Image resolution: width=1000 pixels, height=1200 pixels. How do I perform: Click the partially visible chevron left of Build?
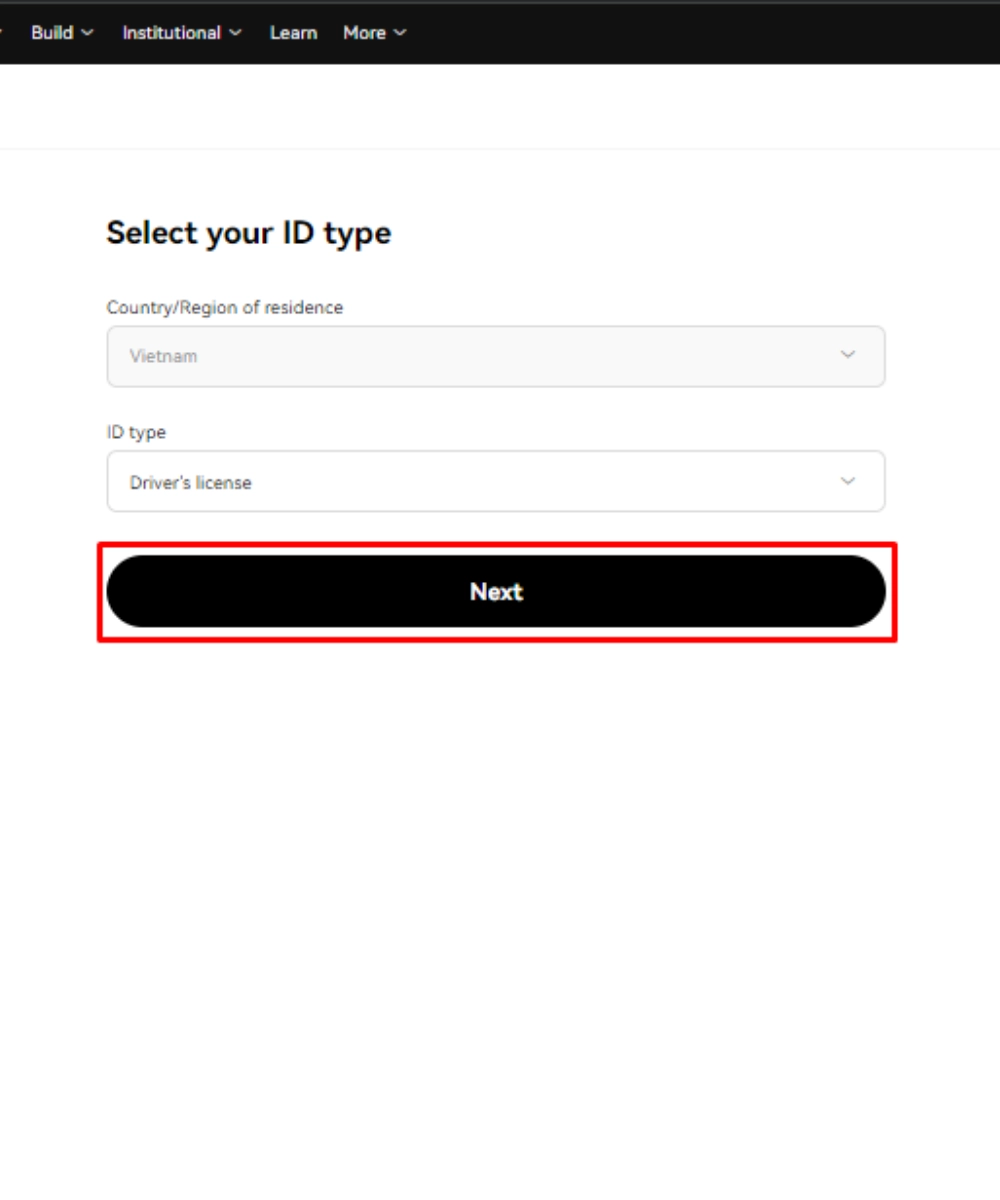(x=2, y=33)
